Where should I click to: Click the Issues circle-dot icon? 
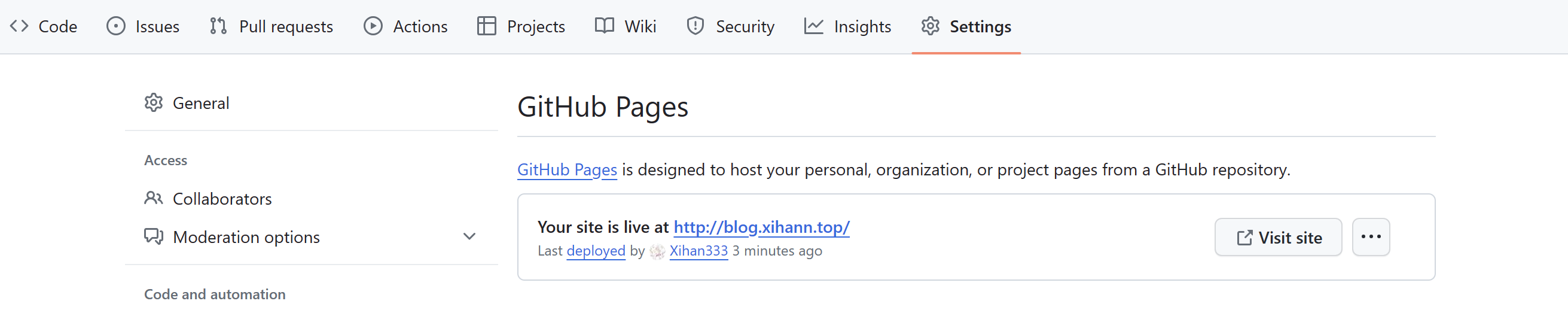(115, 26)
